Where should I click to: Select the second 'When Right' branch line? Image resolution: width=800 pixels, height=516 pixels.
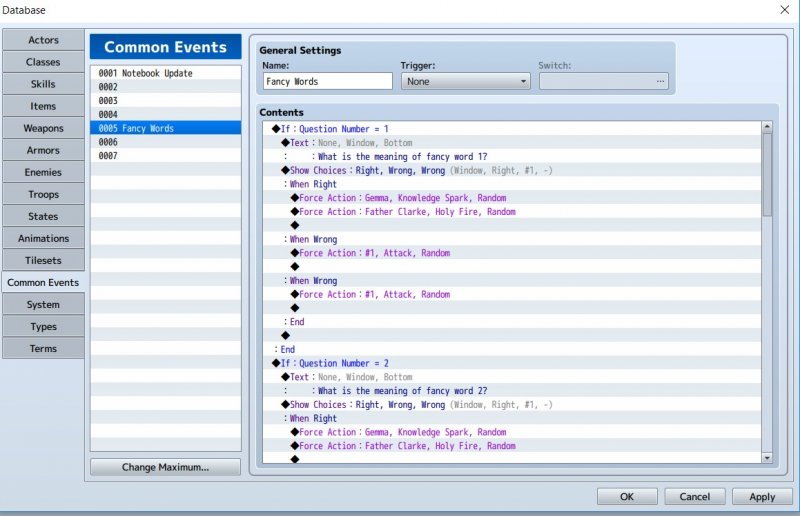click(512, 418)
